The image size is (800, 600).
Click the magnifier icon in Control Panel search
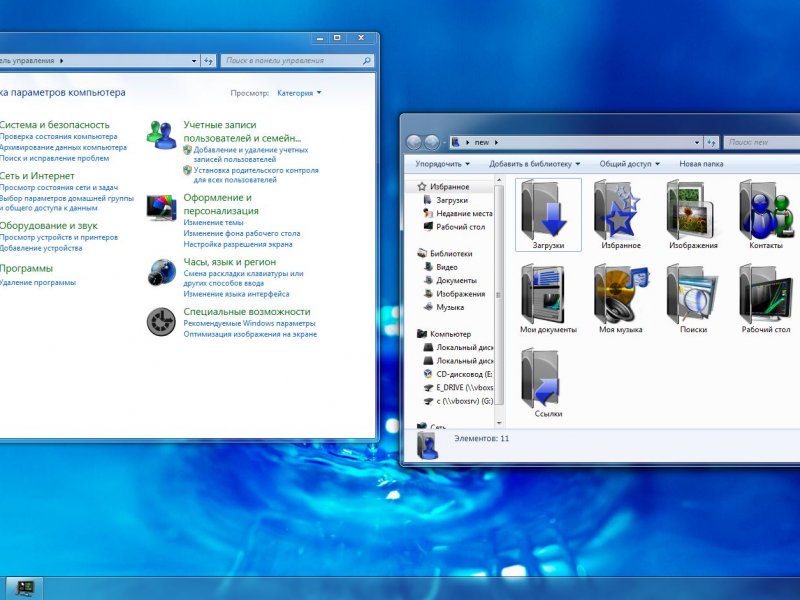(x=366, y=61)
